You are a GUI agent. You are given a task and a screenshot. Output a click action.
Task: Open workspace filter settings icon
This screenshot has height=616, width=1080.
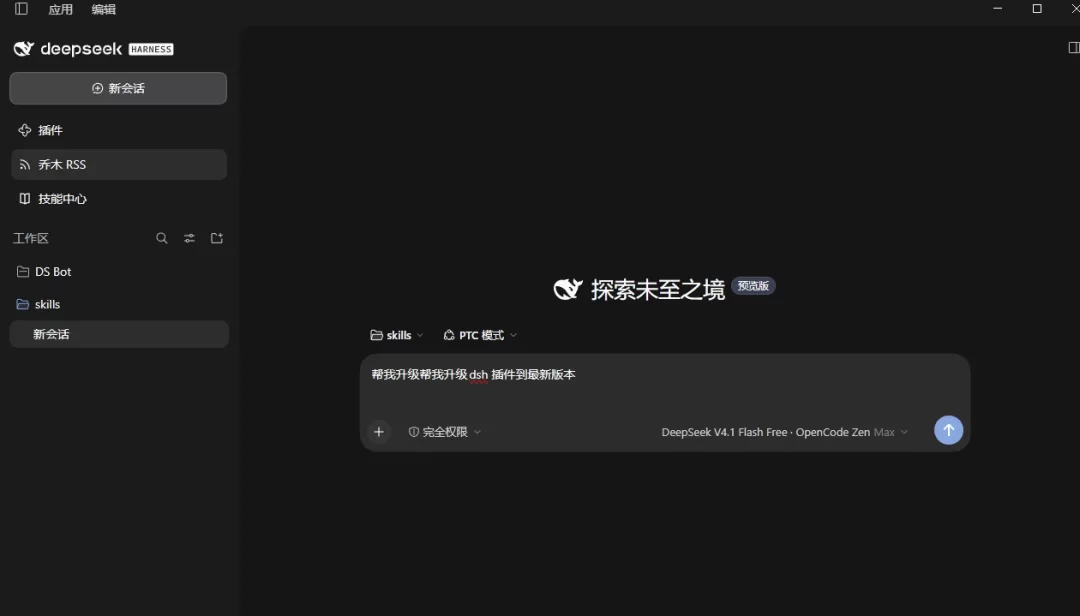click(x=189, y=238)
